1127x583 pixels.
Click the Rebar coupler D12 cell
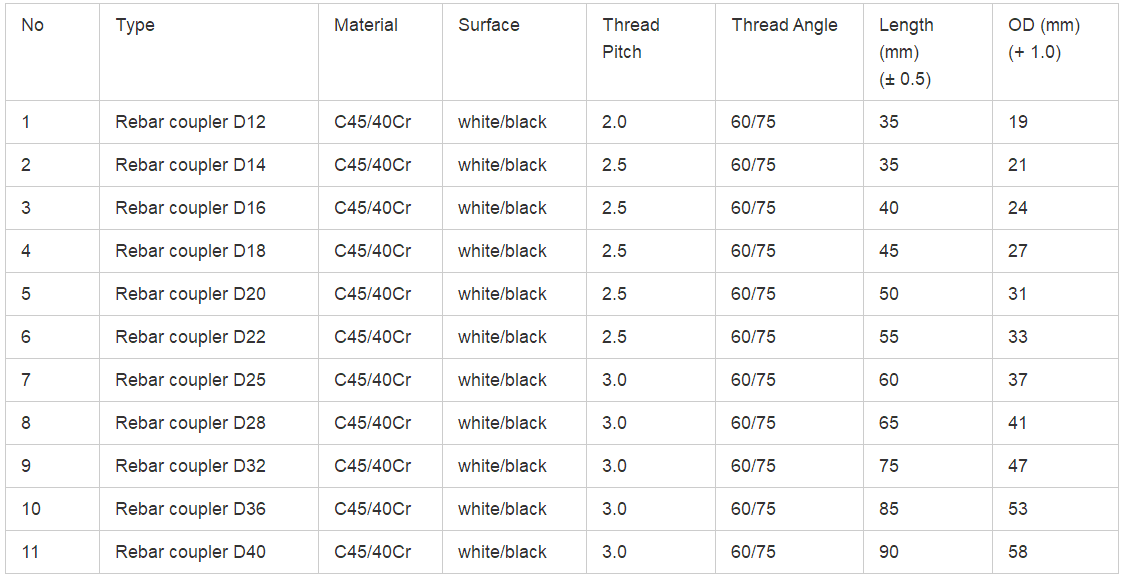coord(208,122)
